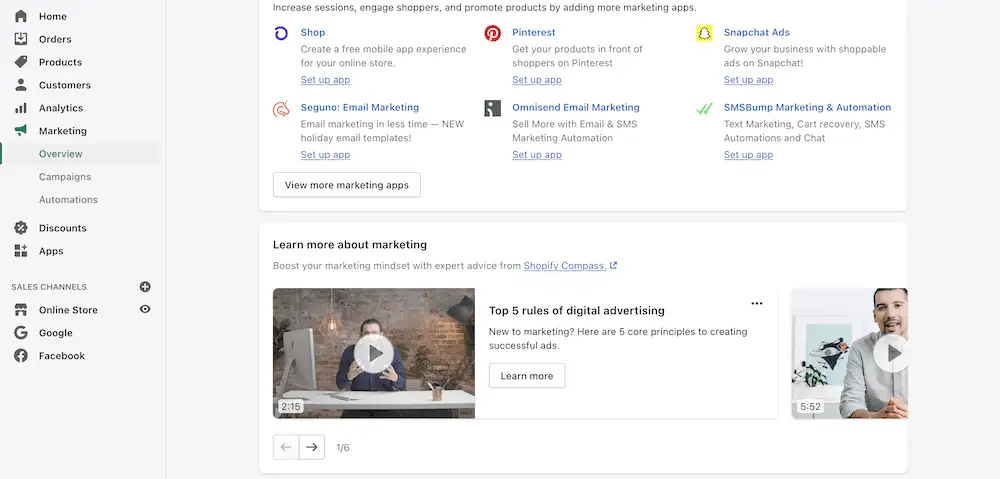Click the View more marketing apps button
Image resolution: width=1000 pixels, height=479 pixels.
pos(347,185)
